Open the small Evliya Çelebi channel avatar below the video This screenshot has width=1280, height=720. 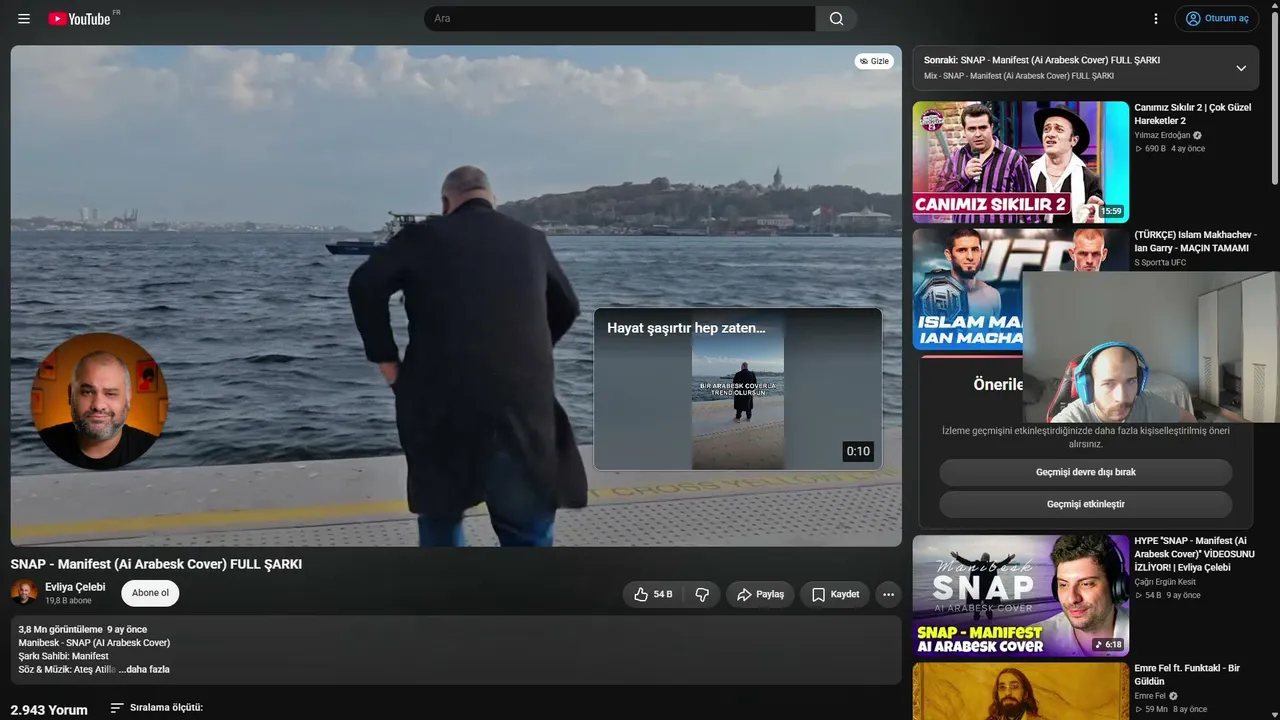pyautogui.click(x=24, y=593)
